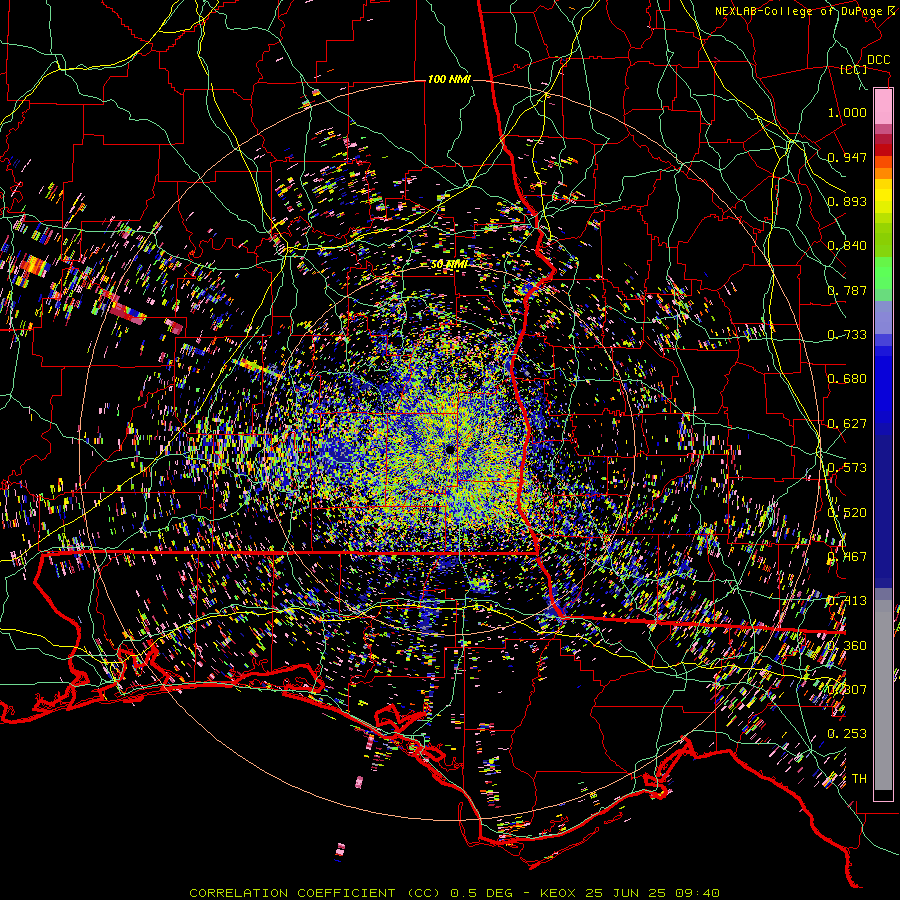This screenshot has width=900, height=900.
Task: Click the 0.893 legend value
Action: 847,201
